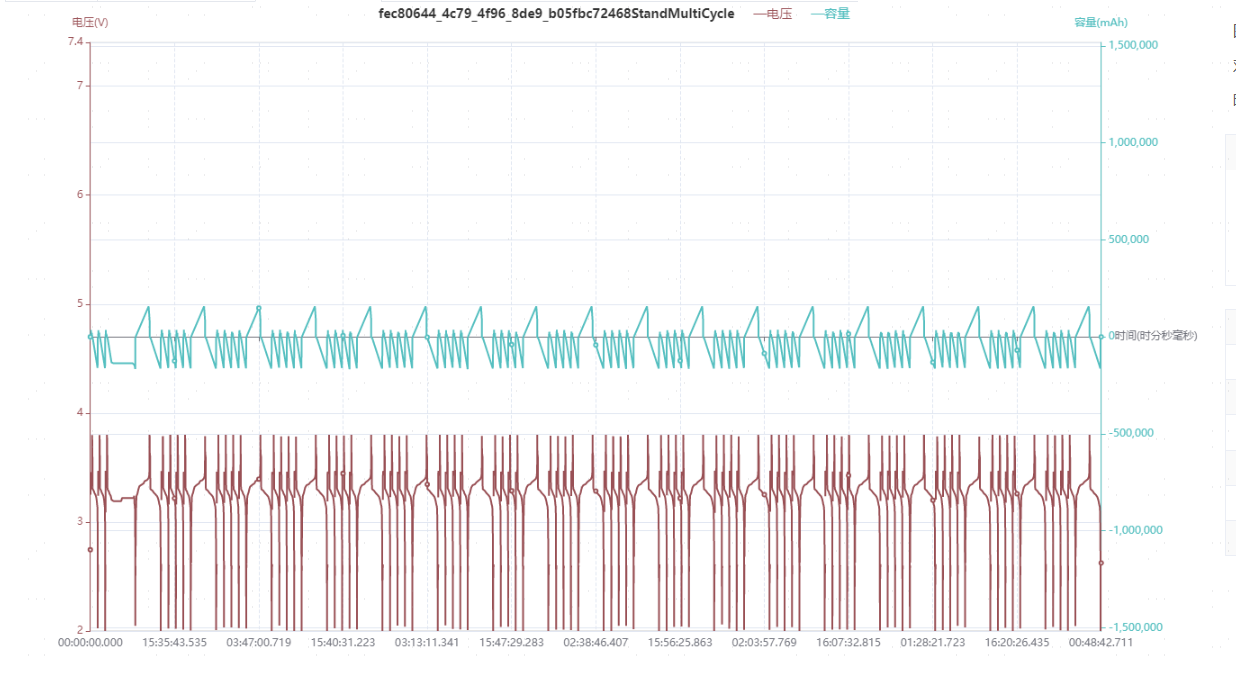Image resolution: width=1236 pixels, height=679 pixels.
Task: Click the 1,500,000 capacity axis value
Action: point(1133,45)
